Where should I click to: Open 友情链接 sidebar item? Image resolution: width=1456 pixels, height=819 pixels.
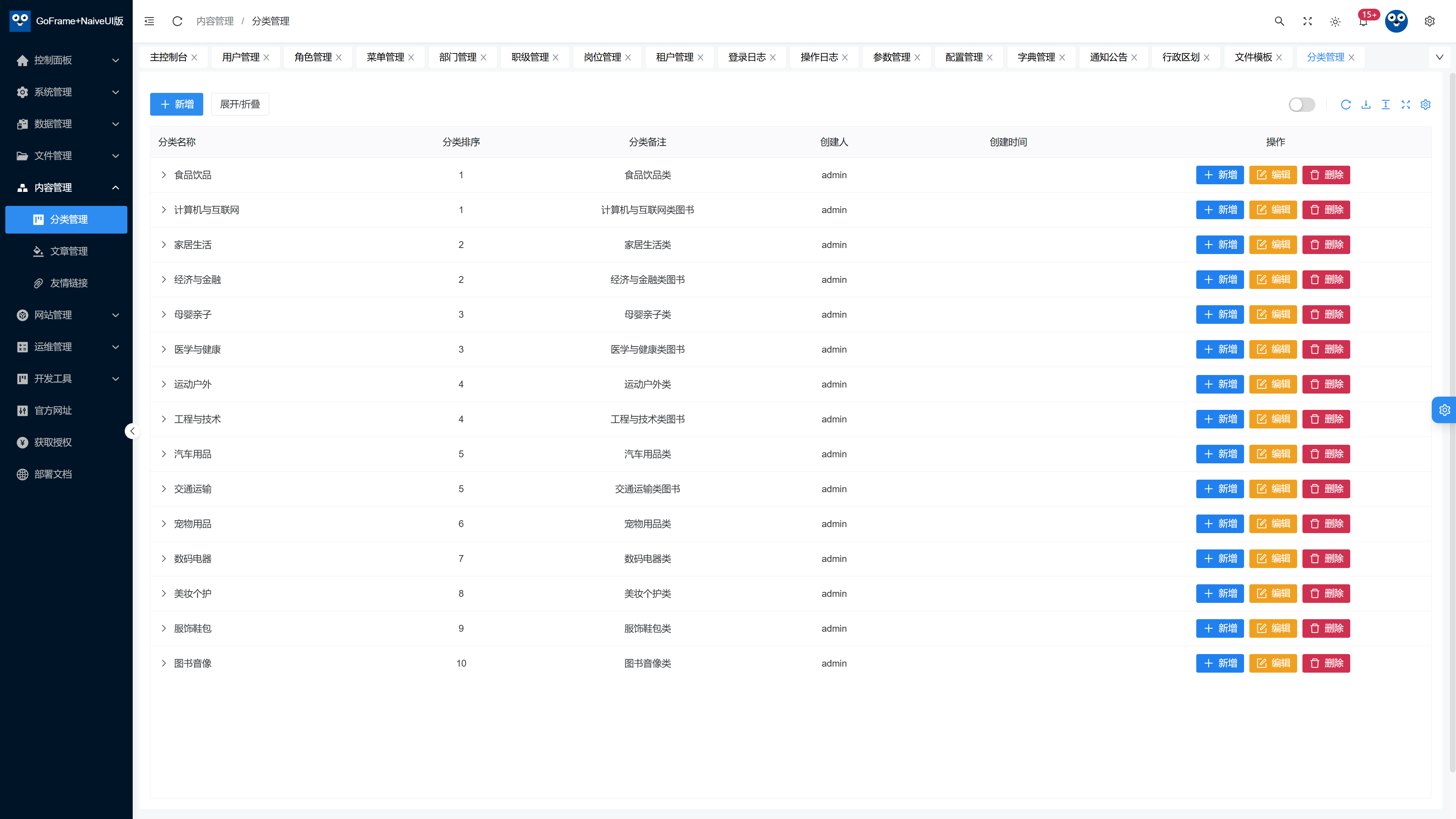coord(67,282)
